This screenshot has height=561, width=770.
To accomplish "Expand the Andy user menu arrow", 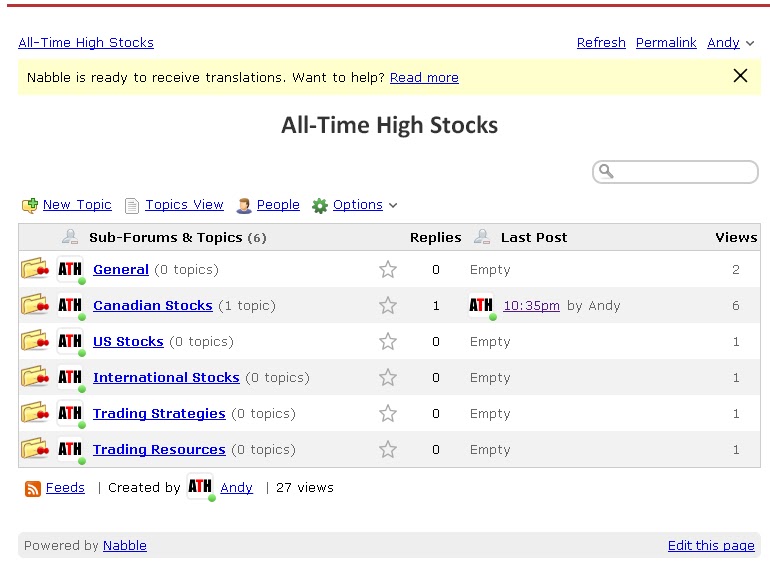I will 750,43.
